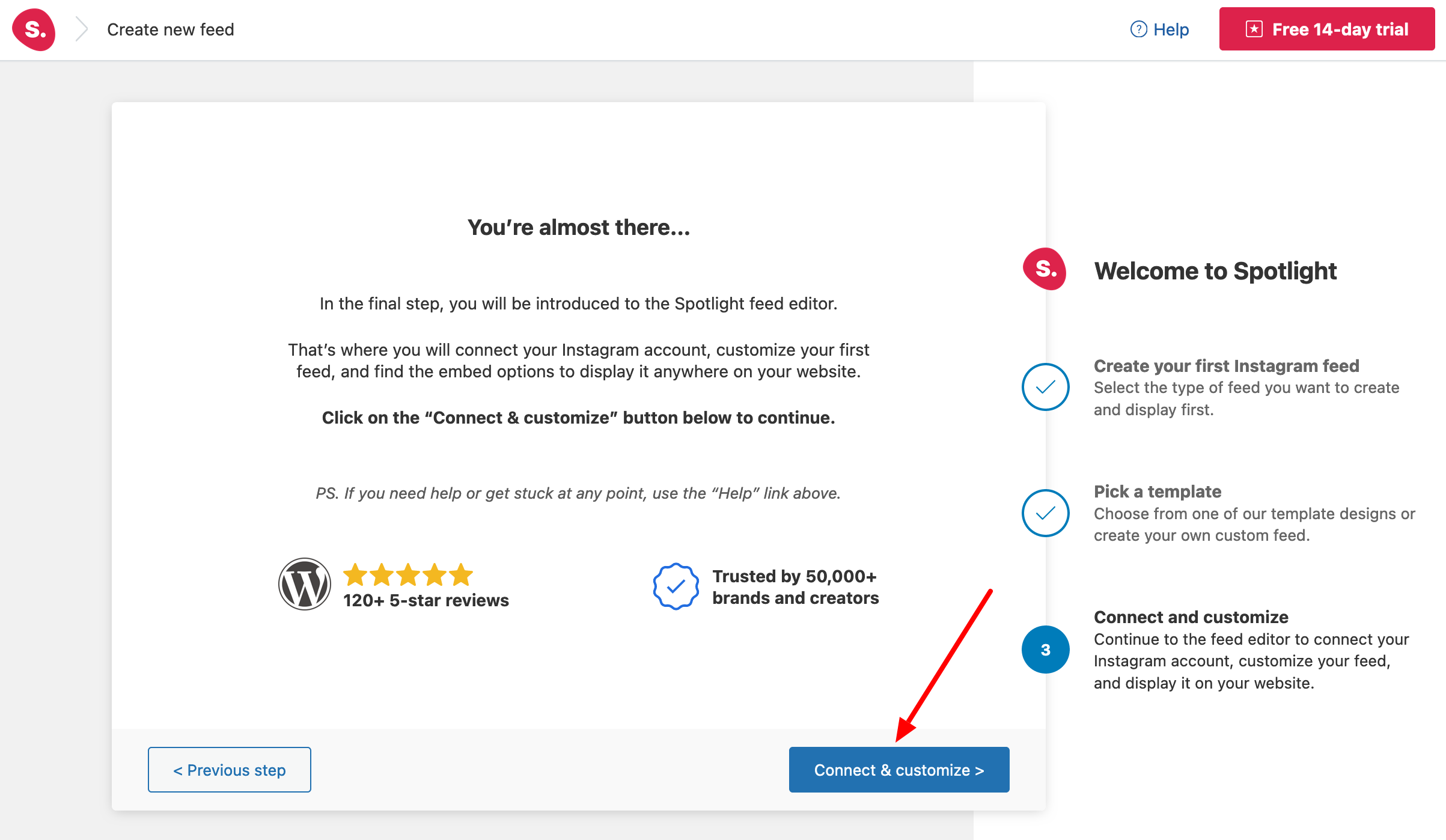Click 'Select the type of feed' description
Viewport: 1446px width, 840px height.
point(1246,398)
